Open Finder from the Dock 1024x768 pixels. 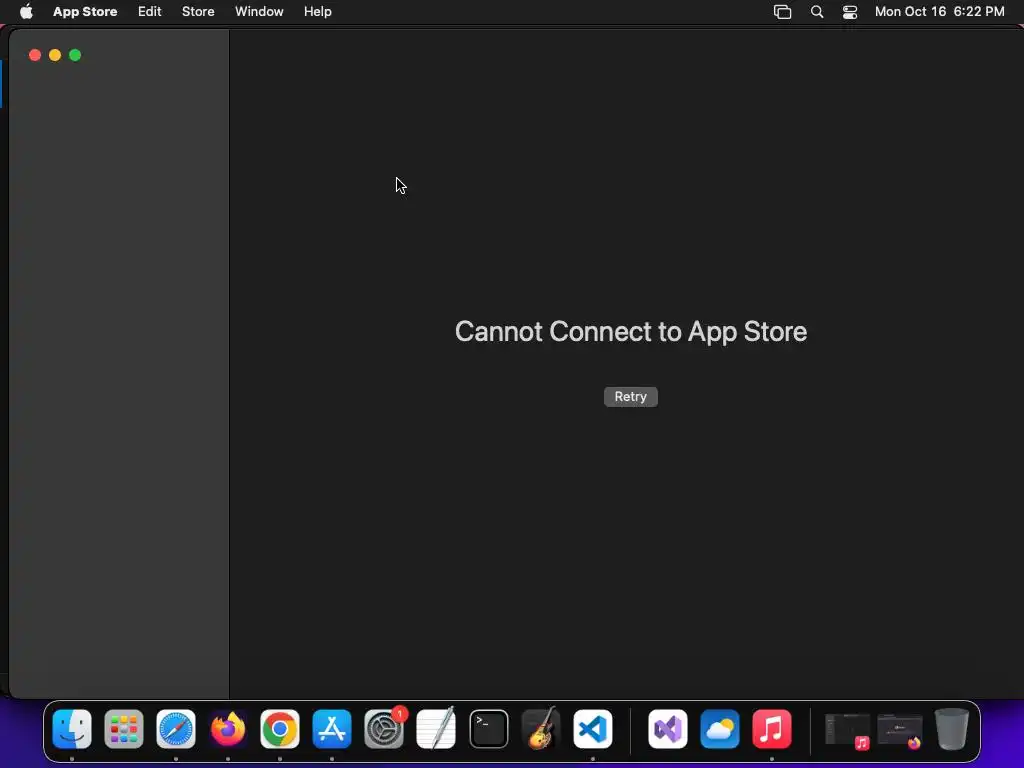click(x=72, y=729)
